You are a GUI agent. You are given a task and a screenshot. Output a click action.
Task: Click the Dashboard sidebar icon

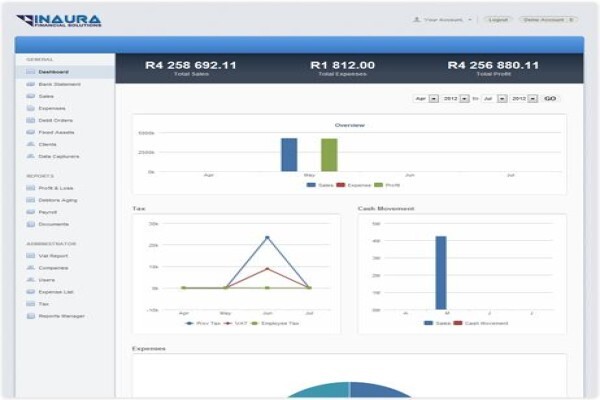click(30, 72)
